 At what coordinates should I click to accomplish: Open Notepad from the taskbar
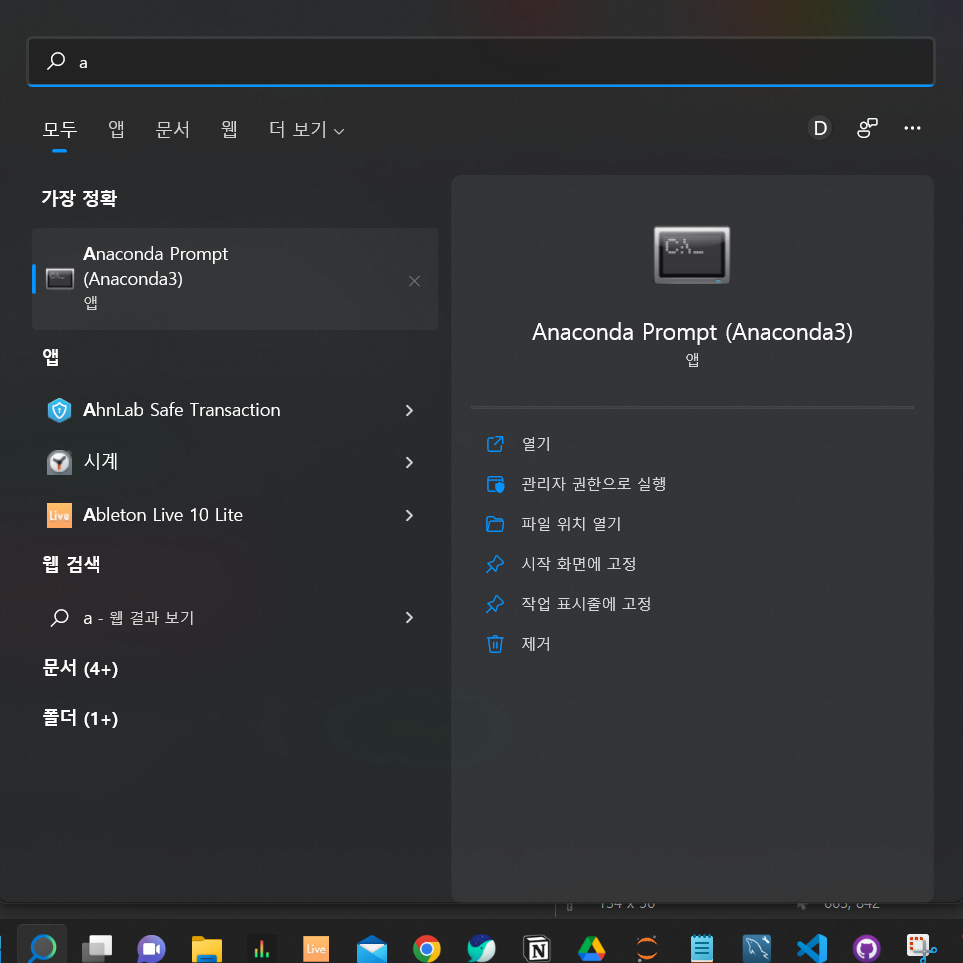[701, 949]
